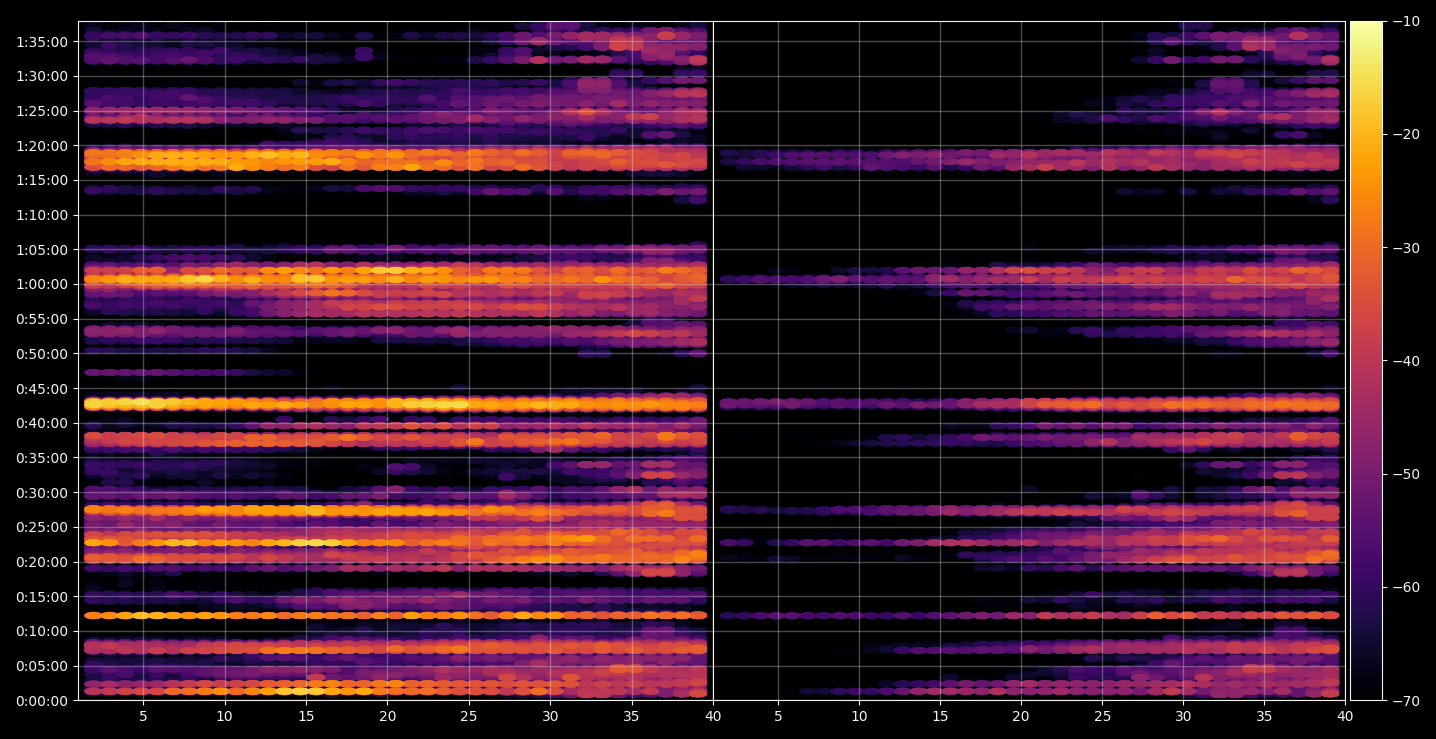Select the 0:15:00 tick label

click(42, 597)
